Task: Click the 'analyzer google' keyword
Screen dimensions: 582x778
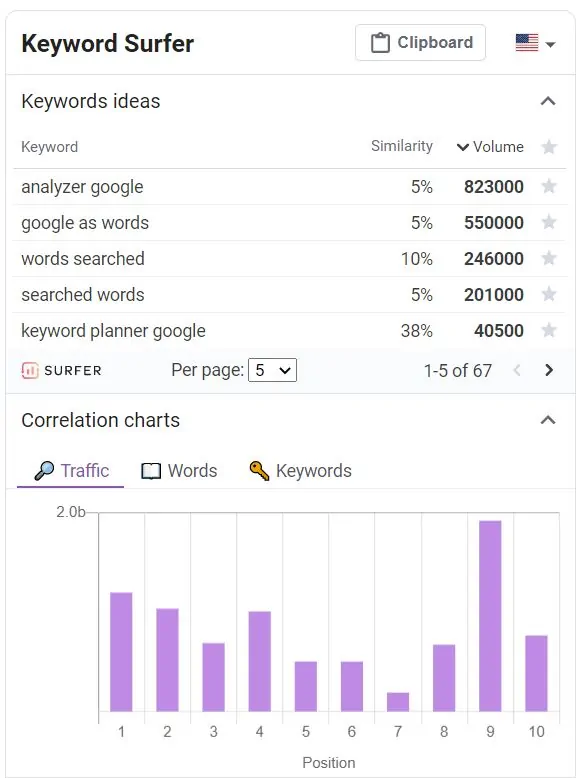Action: click(x=82, y=187)
